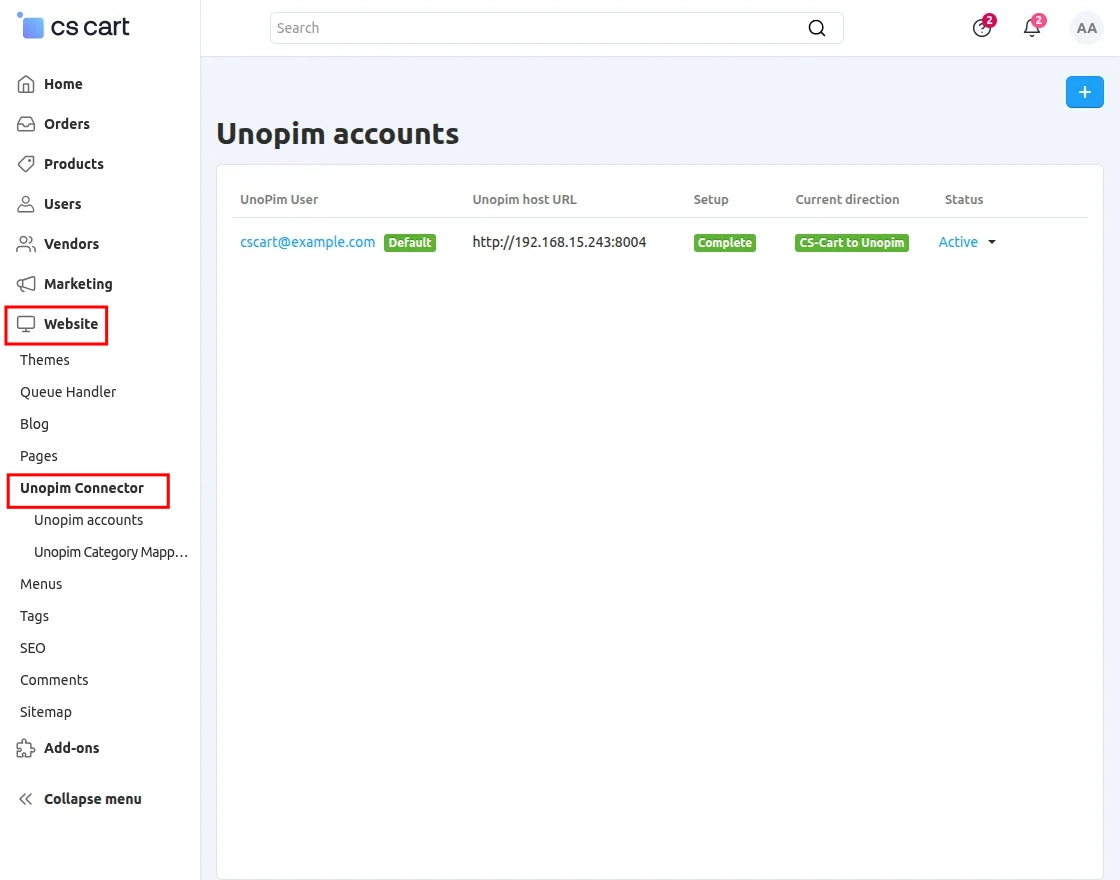Open the Marketing menu

tap(78, 284)
